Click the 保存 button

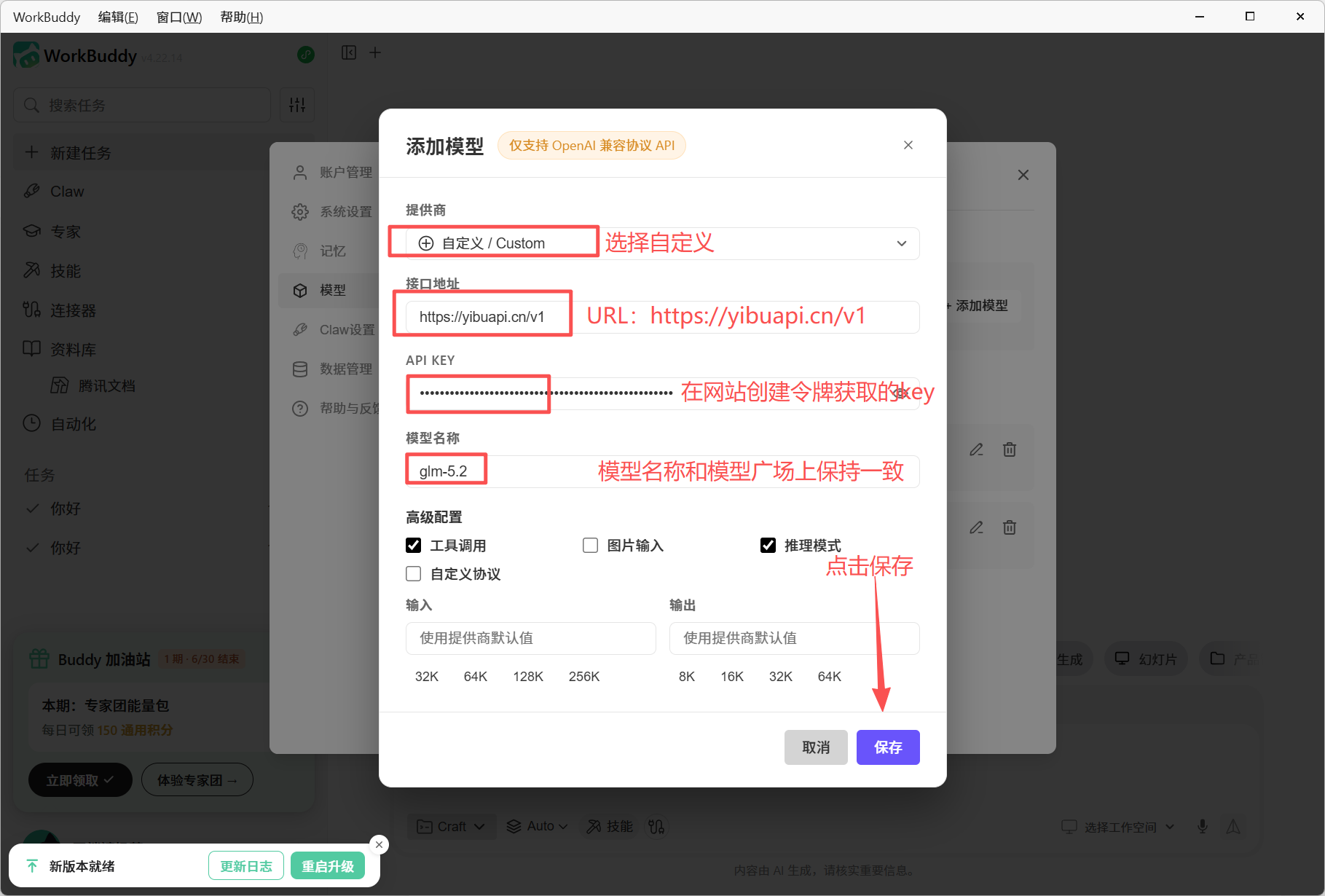(x=888, y=747)
